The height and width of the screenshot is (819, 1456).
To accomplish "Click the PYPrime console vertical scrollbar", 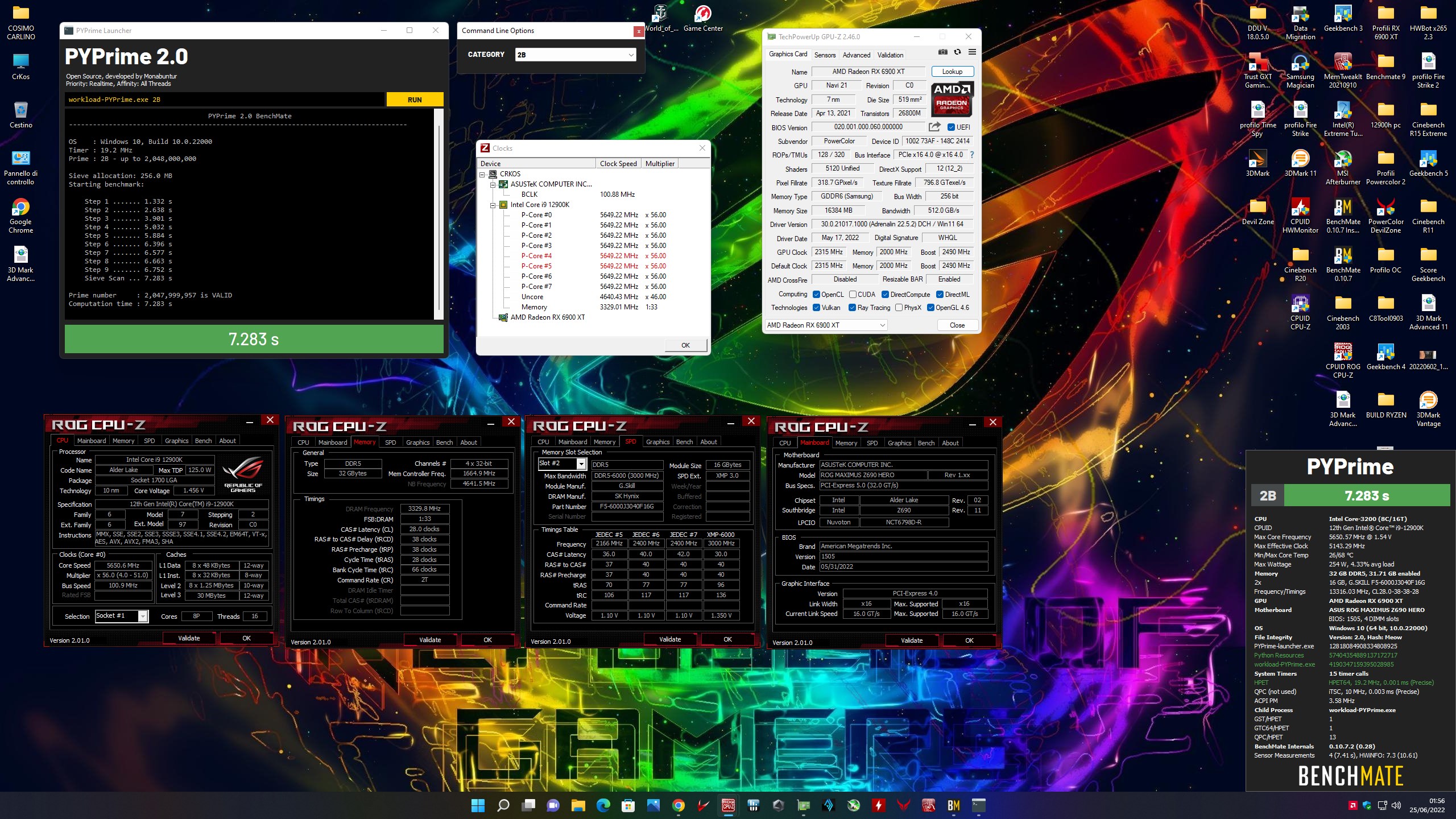I will pyautogui.click(x=439, y=214).
